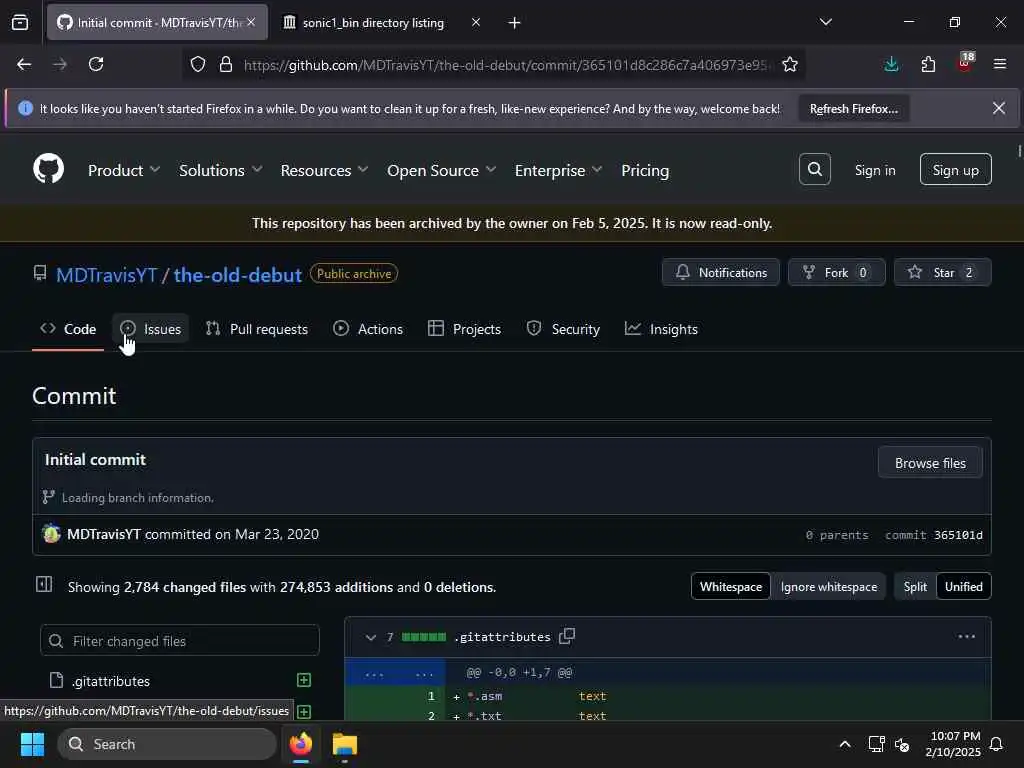Close the sonic1_bin directory listing tab
The width and height of the screenshot is (1024, 768).
475,22
